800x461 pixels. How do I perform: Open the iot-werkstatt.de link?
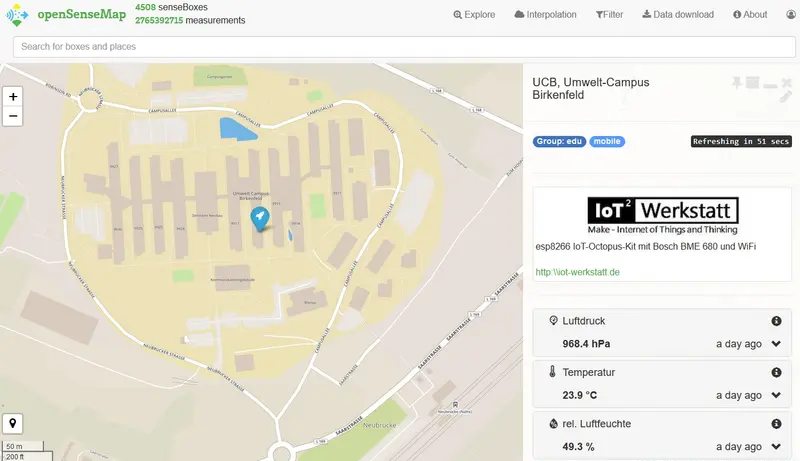click(578, 272)
